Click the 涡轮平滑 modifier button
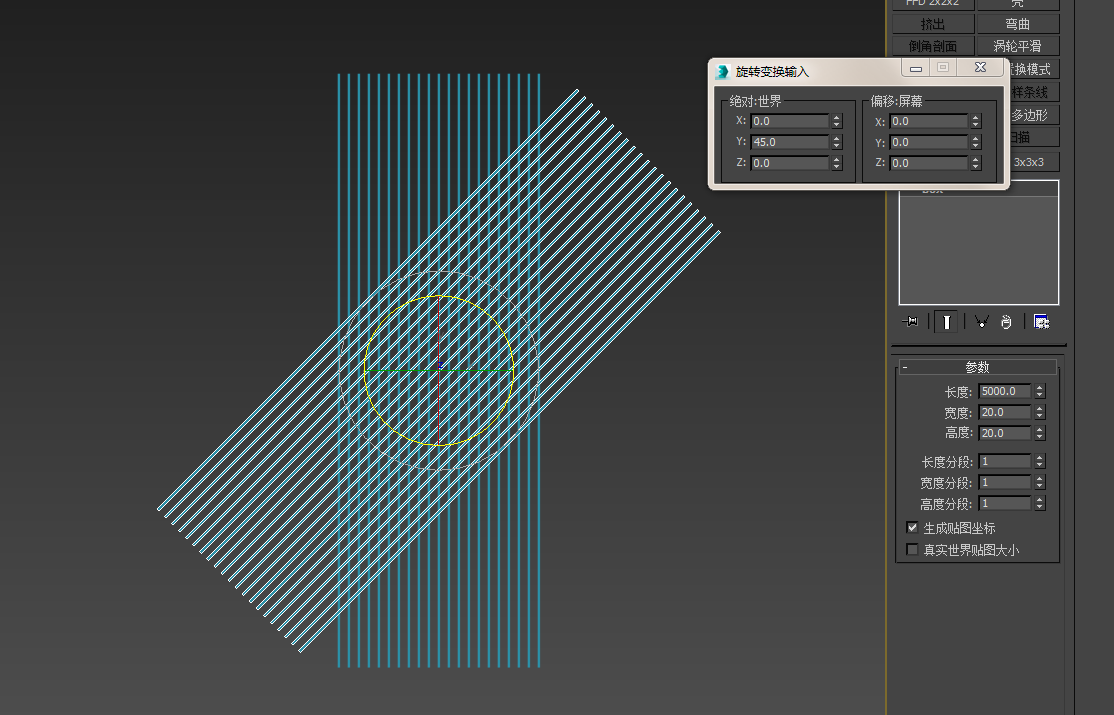This screenshot has width=1114, height=715. (x=1018, y=46)
